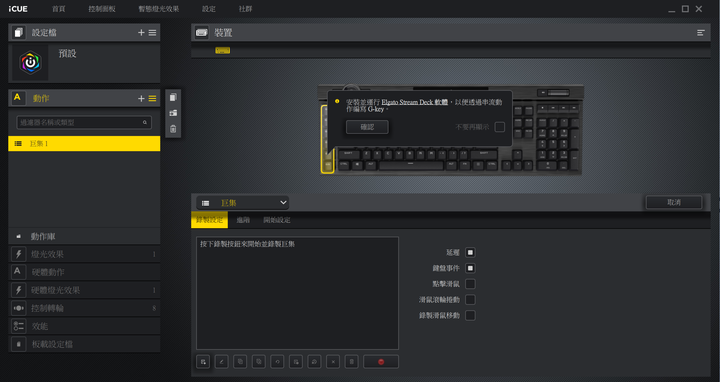Click the 控制轉輪 dial icon
The height and width of the screenshot is (382, 720).
19,308
